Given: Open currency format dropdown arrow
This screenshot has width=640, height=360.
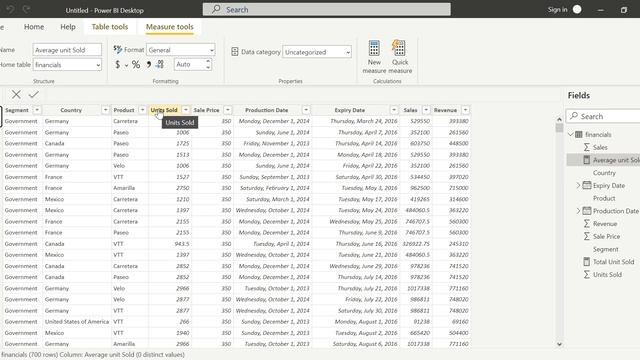Looking at the screenshot, I should 126,65.
